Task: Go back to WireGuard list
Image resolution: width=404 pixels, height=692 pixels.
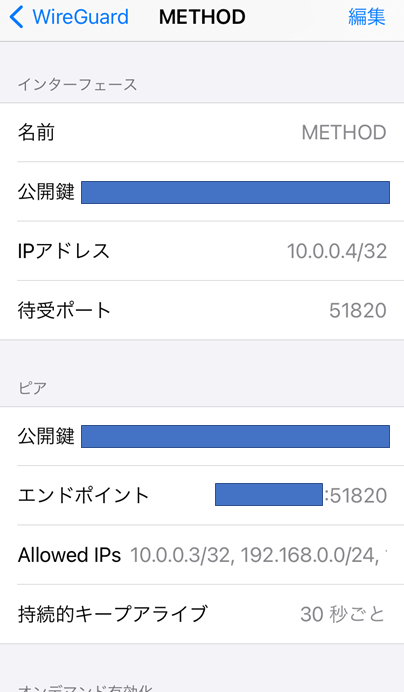Action: 69,17
